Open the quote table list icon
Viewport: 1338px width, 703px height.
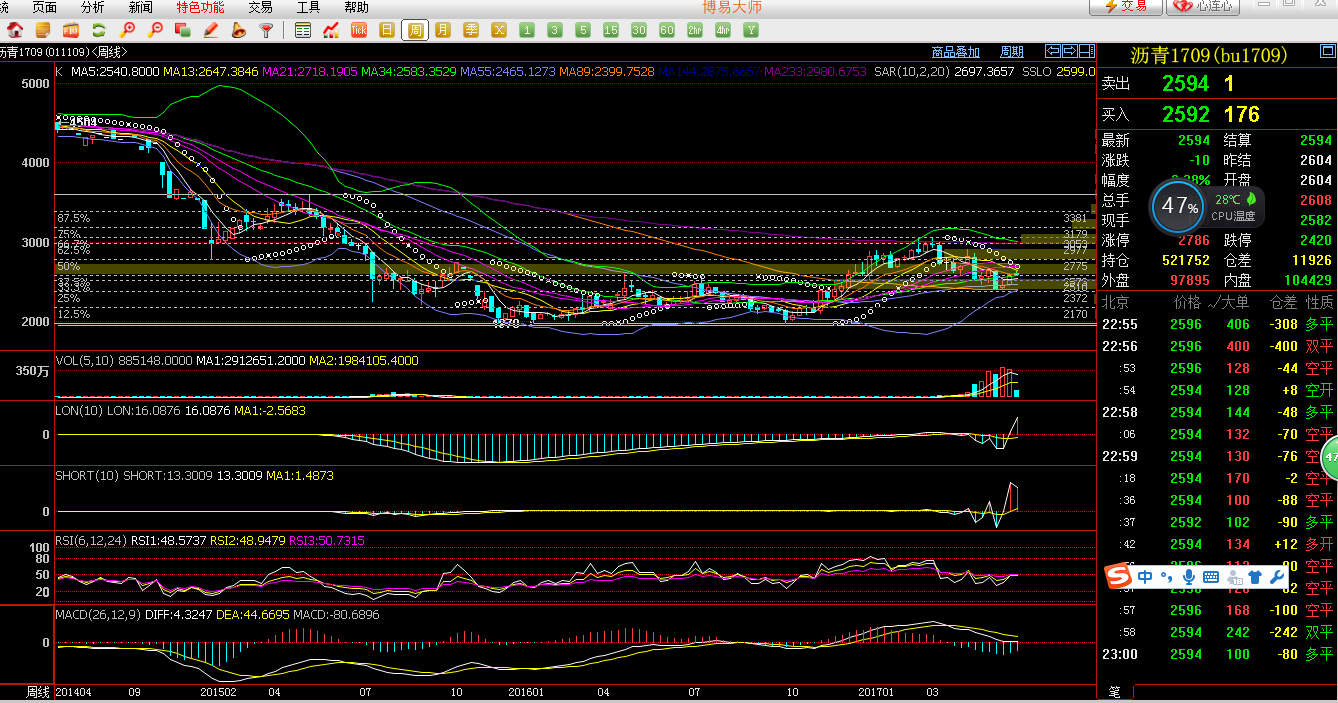[x=303, y=30]
